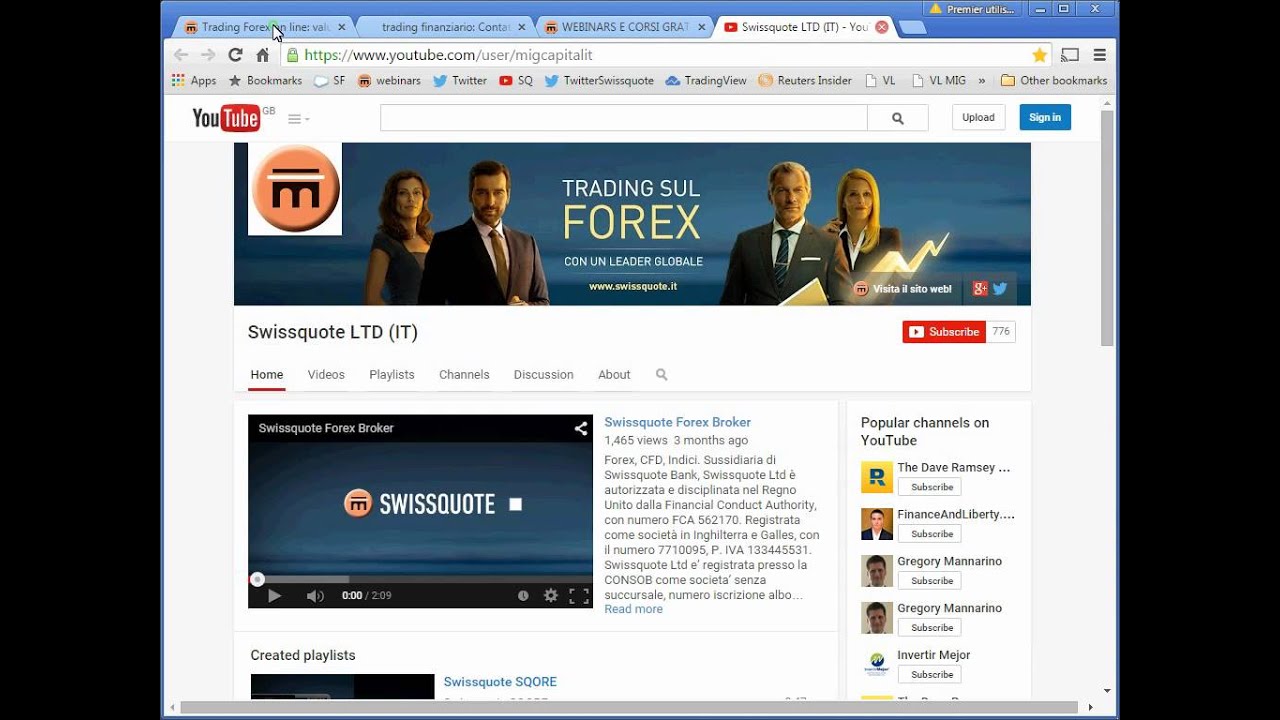Open a new browser tab

pyautogui.click(x=912, y=27)
